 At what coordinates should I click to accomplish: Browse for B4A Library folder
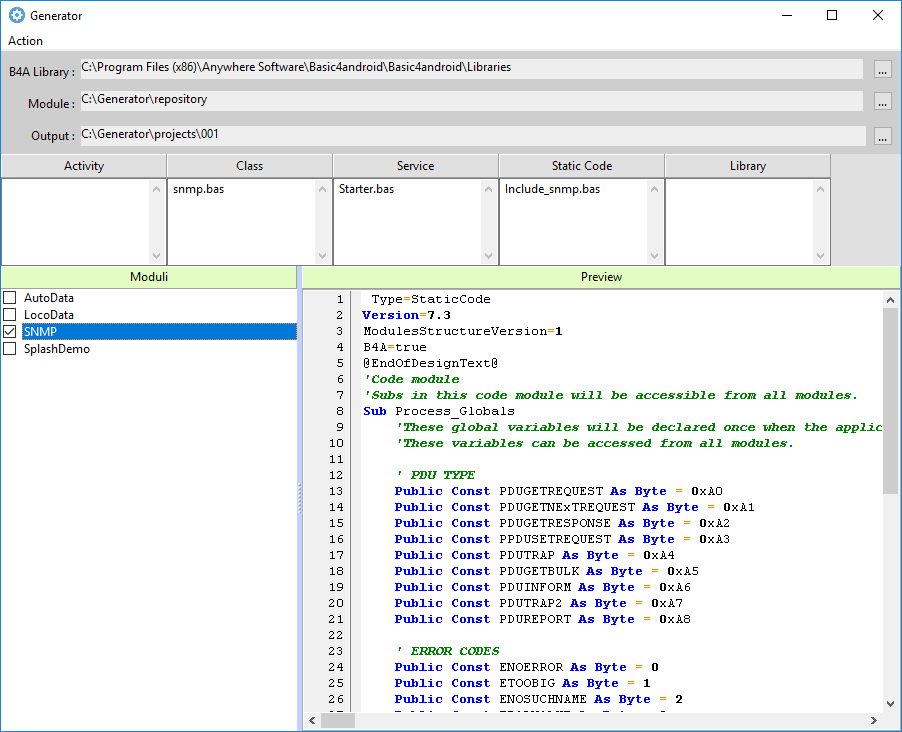click(x=882, y=70)
